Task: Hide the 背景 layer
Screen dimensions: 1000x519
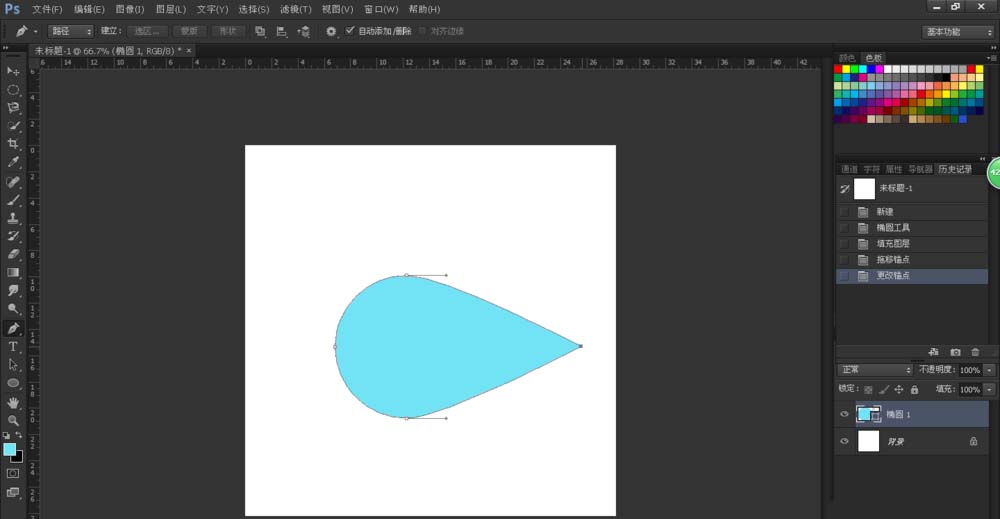Action: 844,441
